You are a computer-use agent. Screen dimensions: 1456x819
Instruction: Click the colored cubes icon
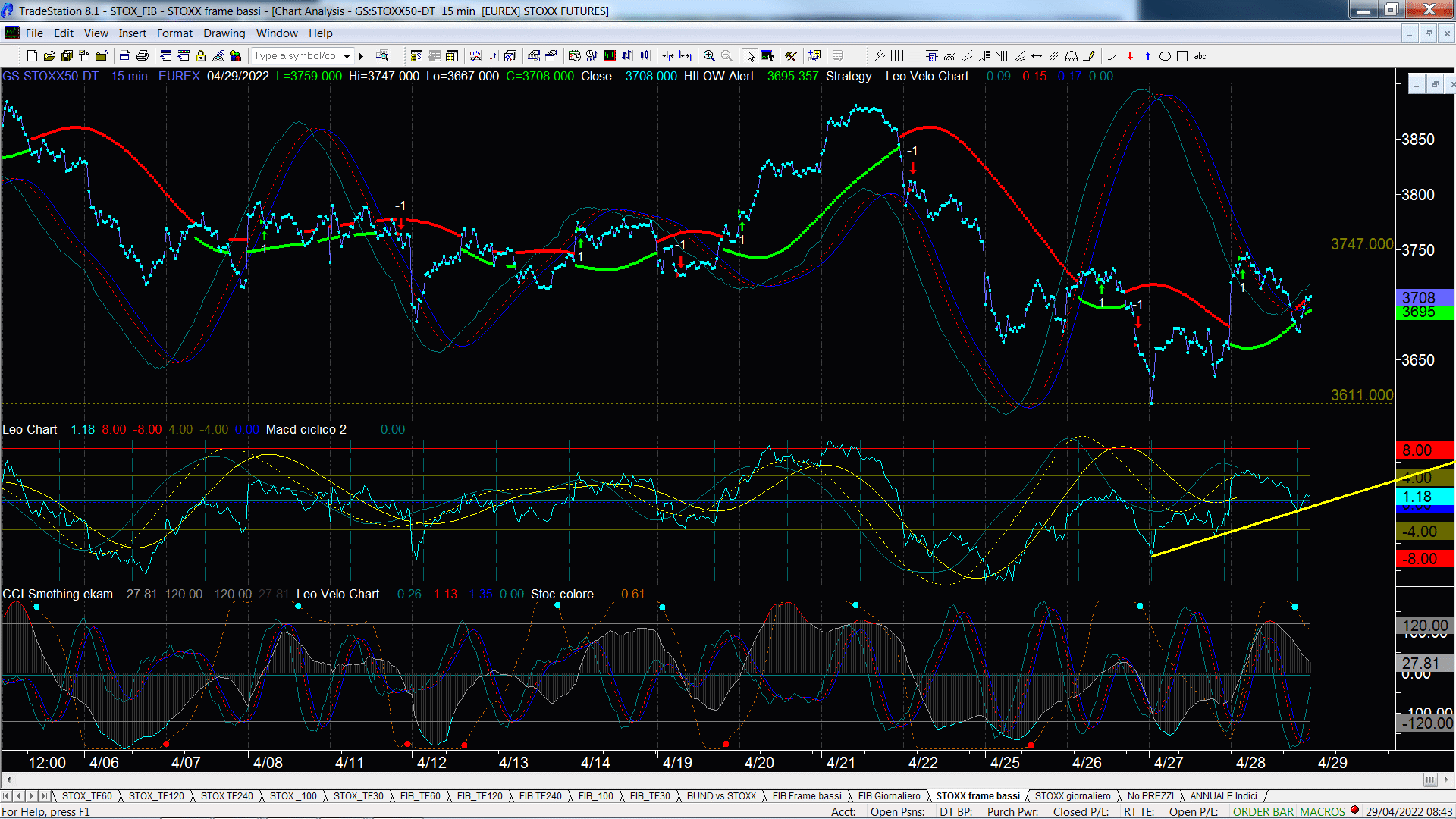pyautogui.click(x=235, y=56)
